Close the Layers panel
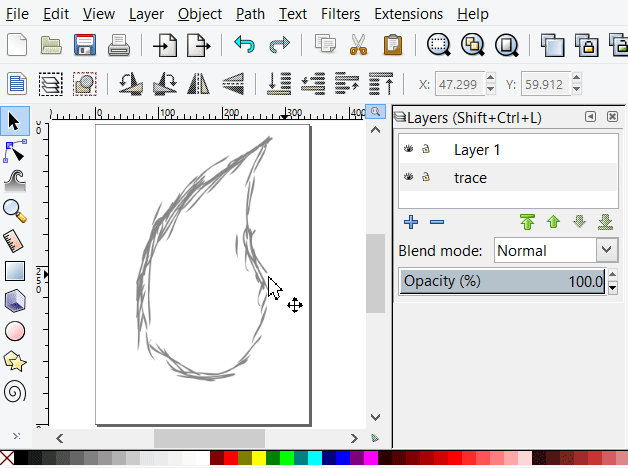This screenshot has width=628, height=468. (612, 117)
